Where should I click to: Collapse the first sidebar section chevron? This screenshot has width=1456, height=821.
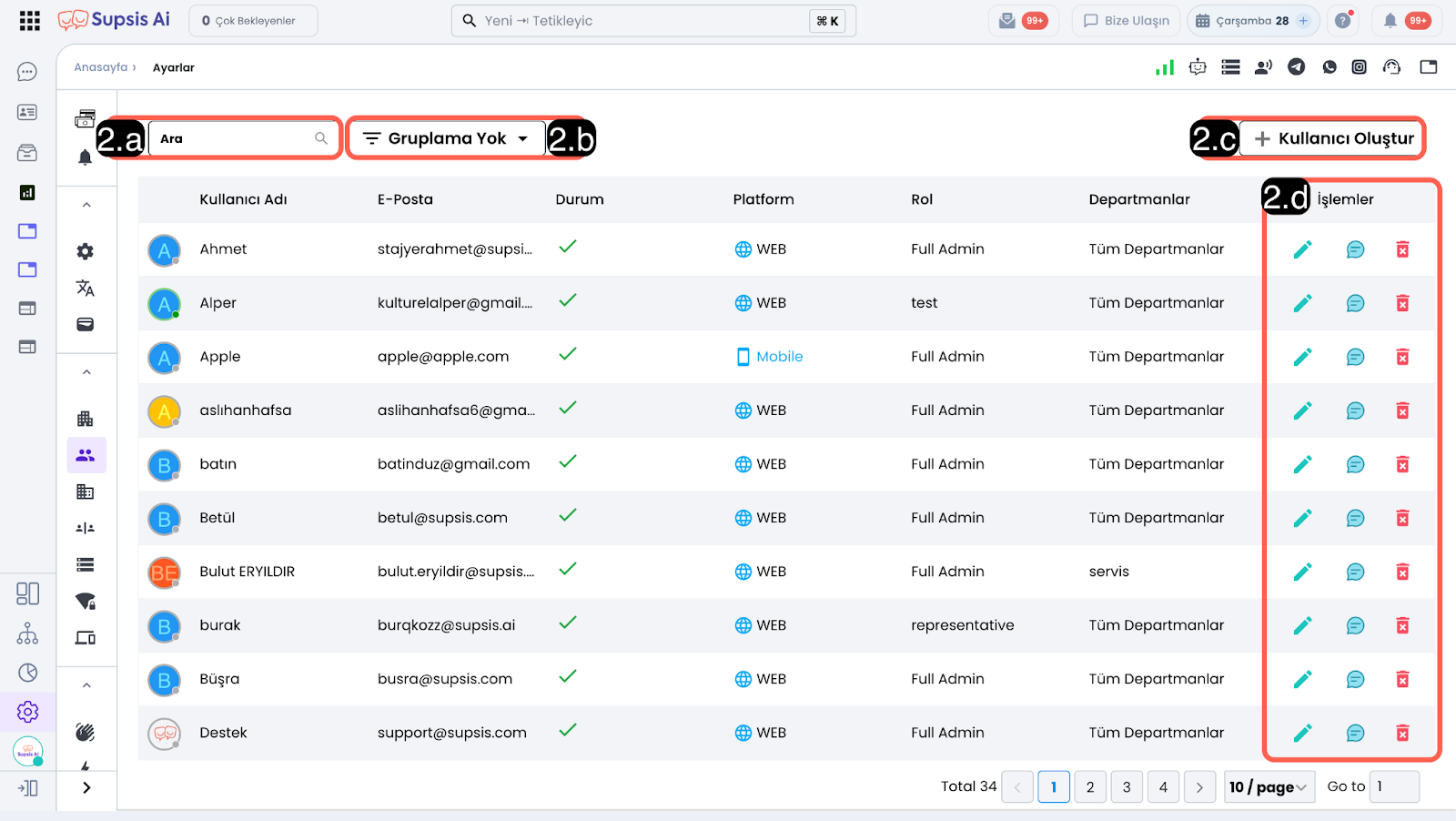(86, 205)
